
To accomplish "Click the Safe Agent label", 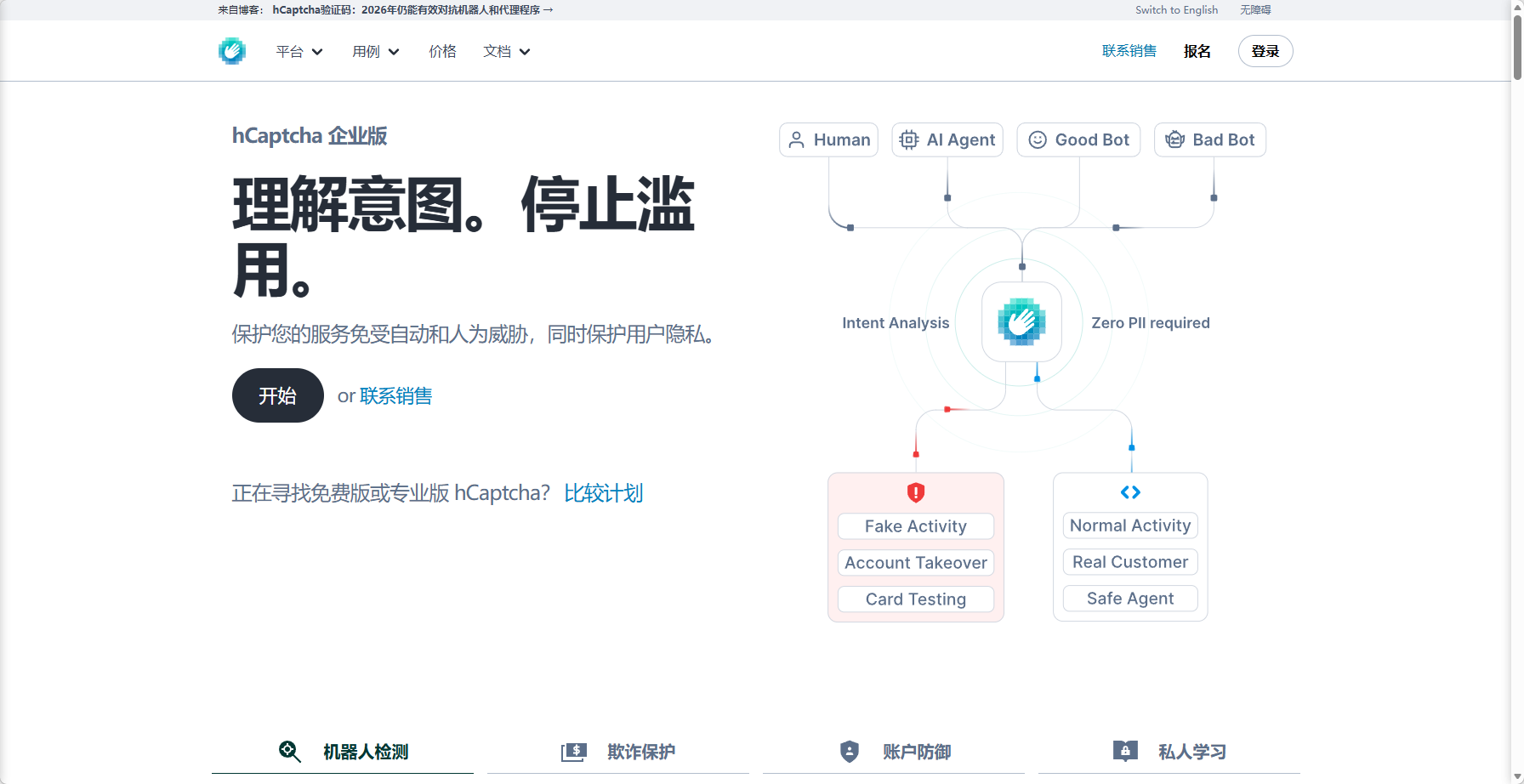I will click(1130, 599).
